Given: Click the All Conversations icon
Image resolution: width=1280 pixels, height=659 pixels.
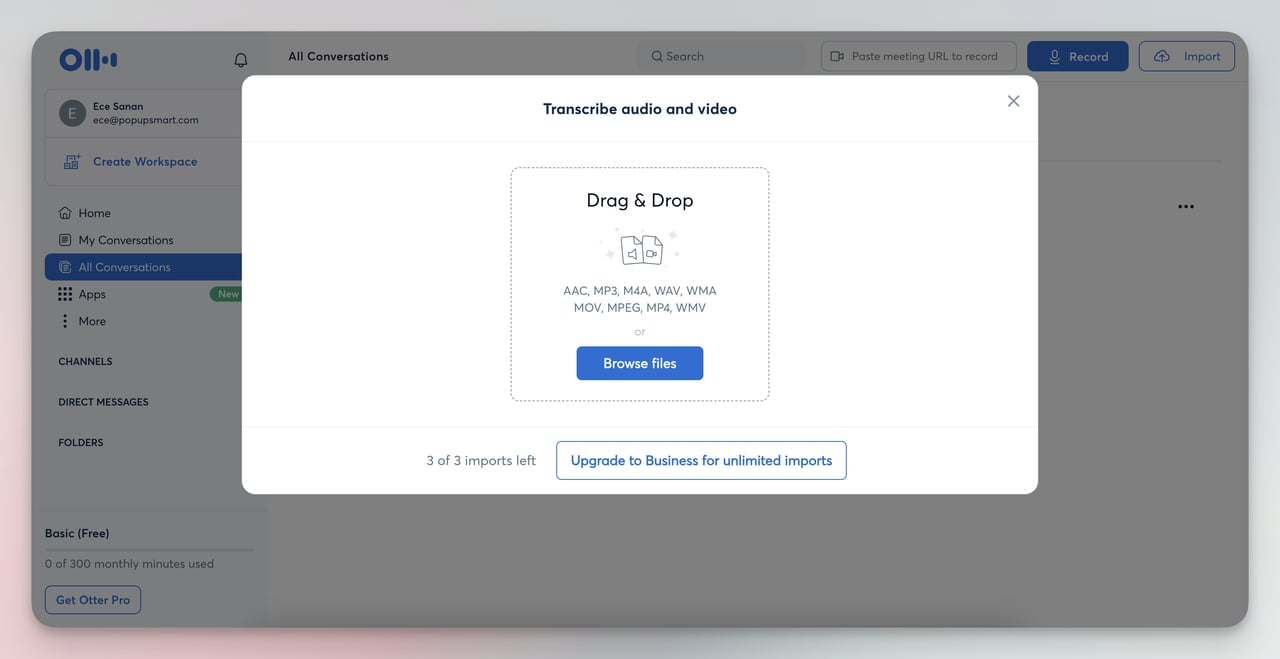Looking at the screenshot, I should pyautogui.click(x=65, y=267).
